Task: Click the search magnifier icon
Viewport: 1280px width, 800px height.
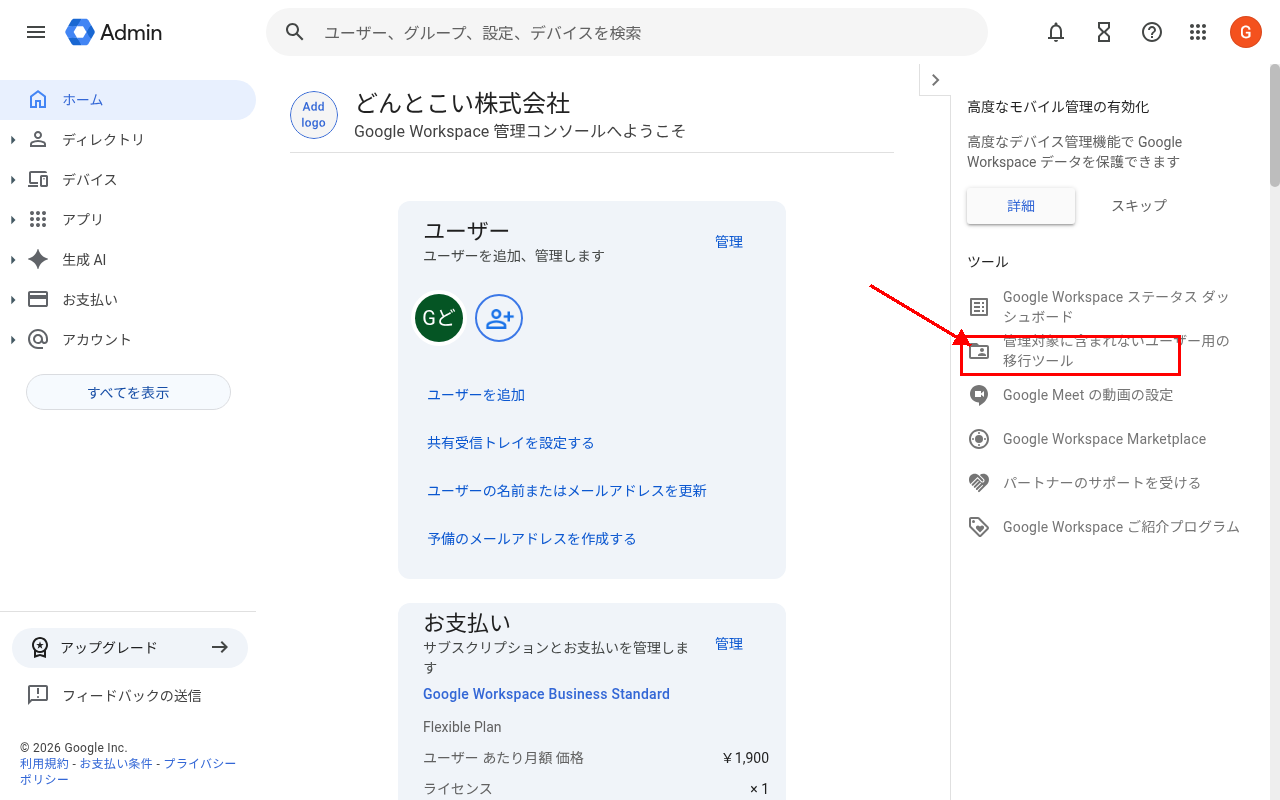Action: coord(294,32)
